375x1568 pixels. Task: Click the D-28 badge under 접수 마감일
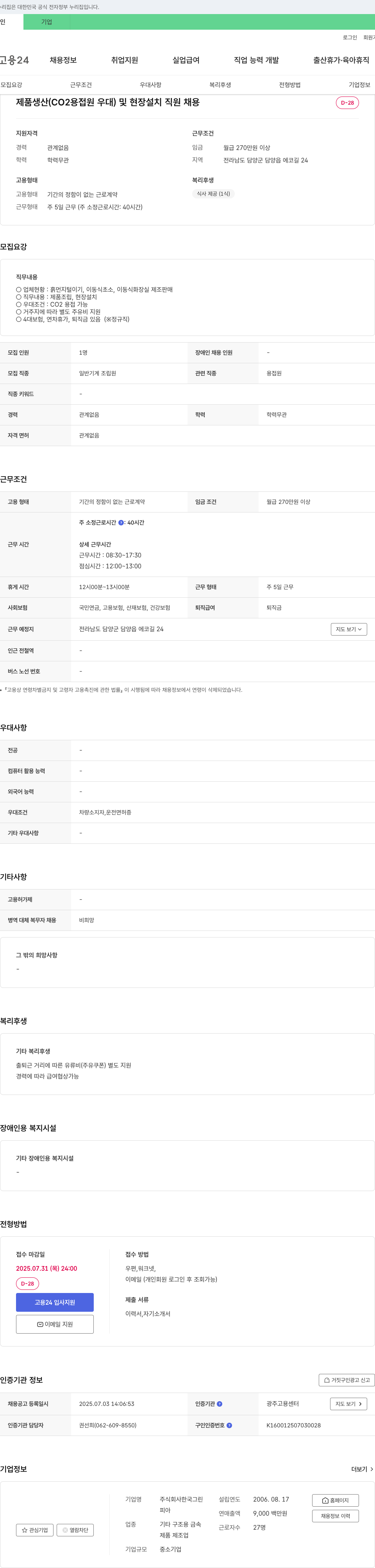27,1284
